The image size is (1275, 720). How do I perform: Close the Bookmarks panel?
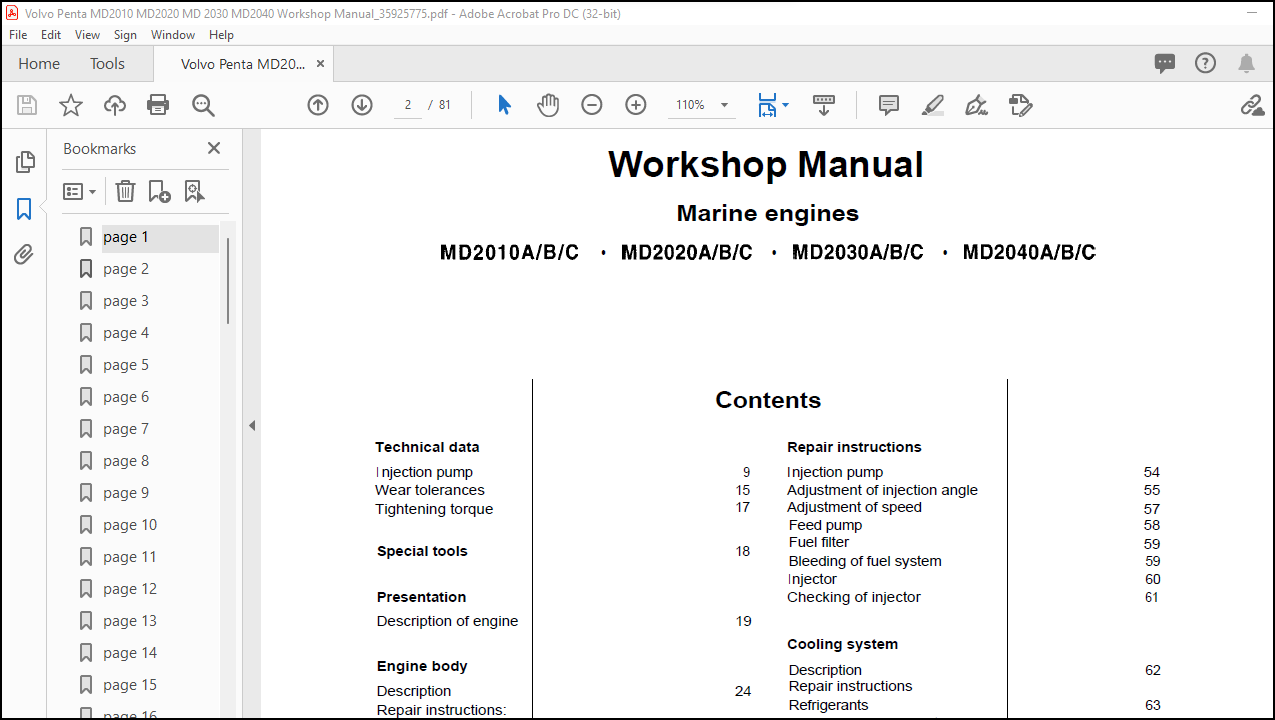pyautogui.click(x=214, y=148)
